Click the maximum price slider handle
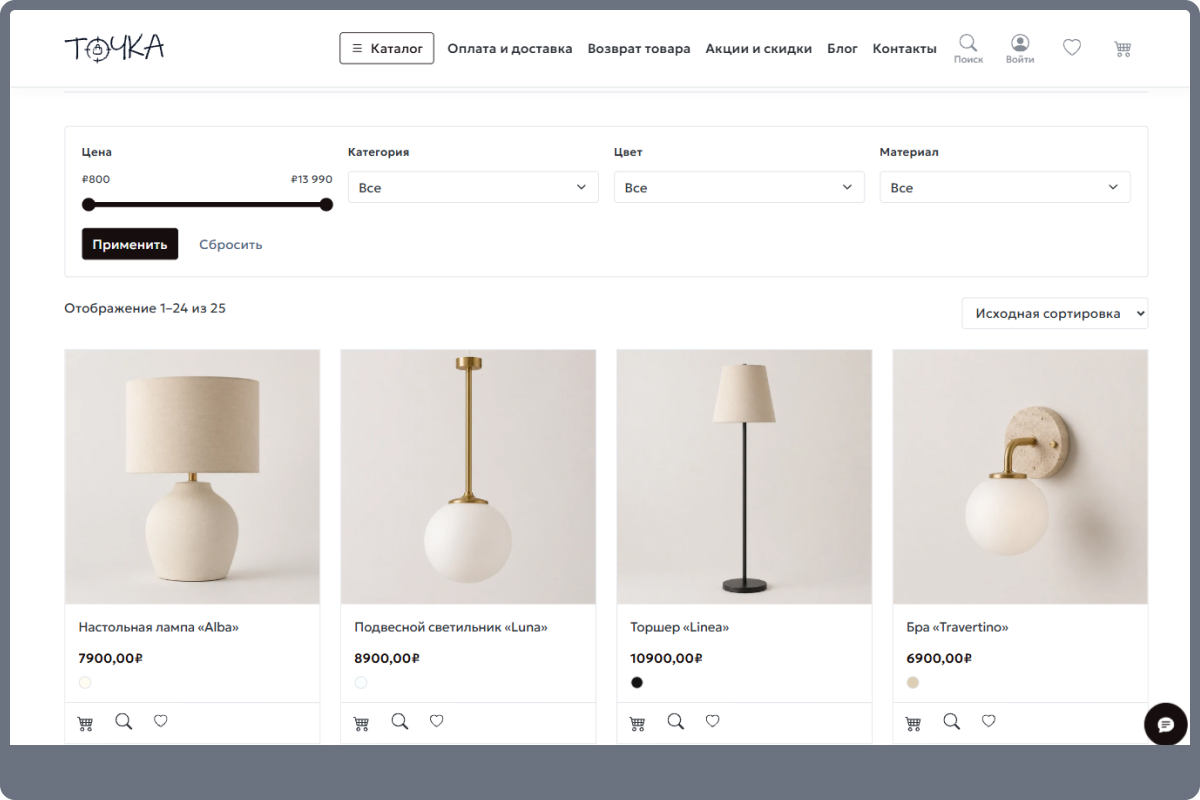1200x800 pixels. tap(326, 204)
